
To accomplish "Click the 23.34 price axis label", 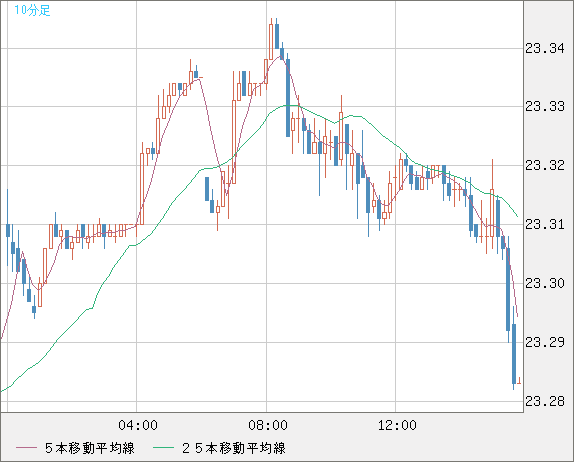I will [x=545, y=48].
